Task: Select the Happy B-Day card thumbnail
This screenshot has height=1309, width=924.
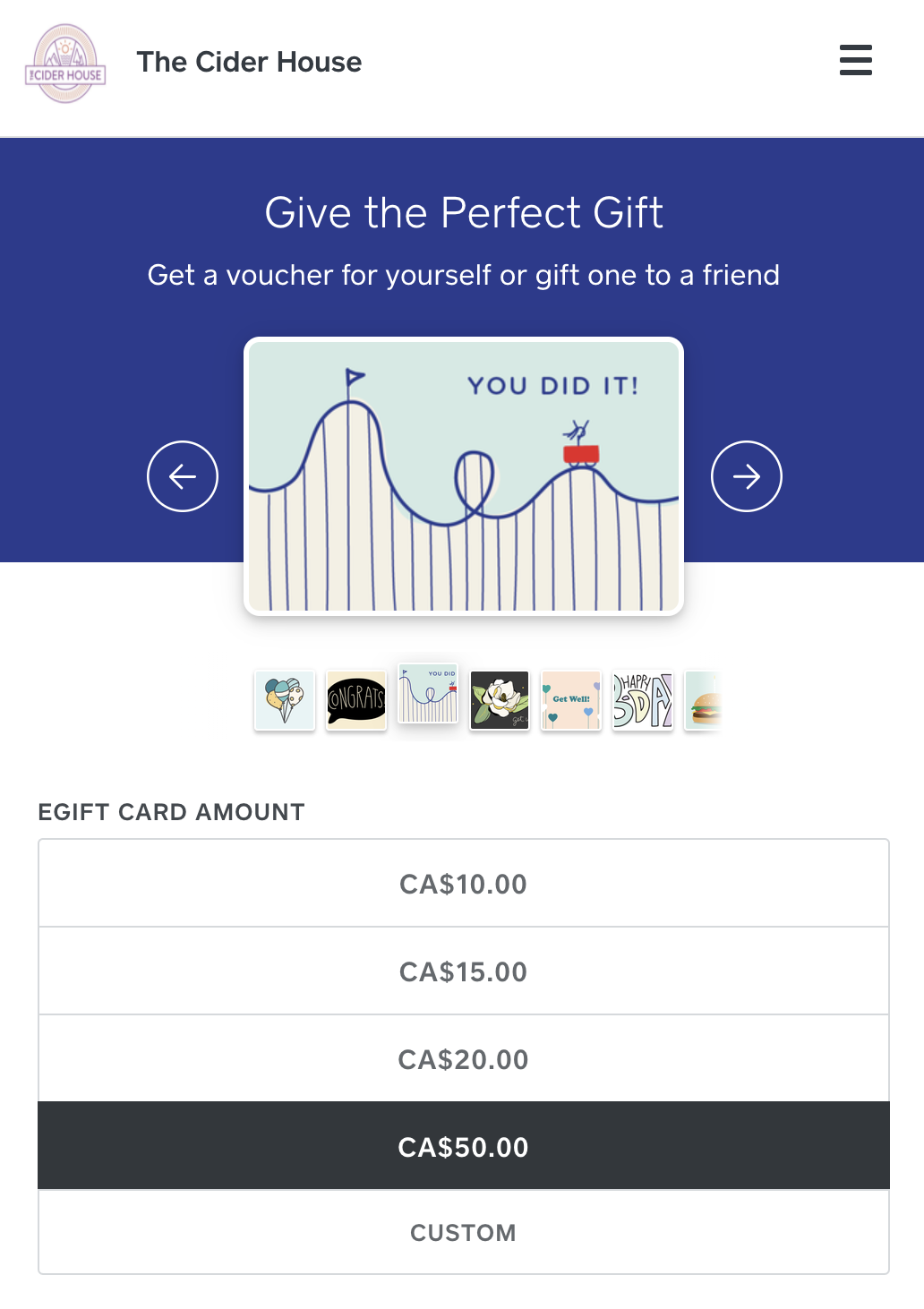Action: 643,700
